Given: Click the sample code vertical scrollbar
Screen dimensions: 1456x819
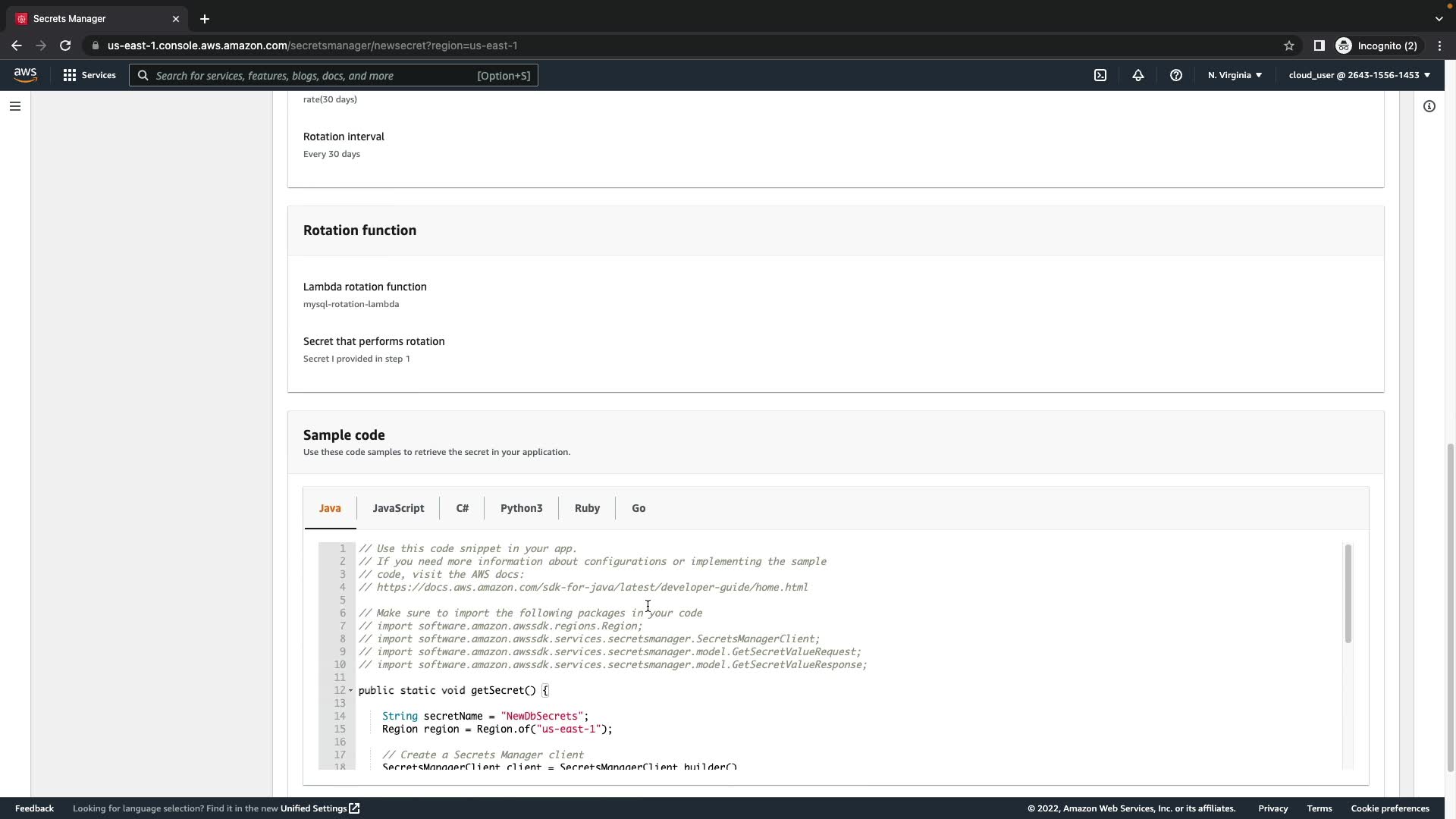Looking at the screenshot, I should point(1348,594).
